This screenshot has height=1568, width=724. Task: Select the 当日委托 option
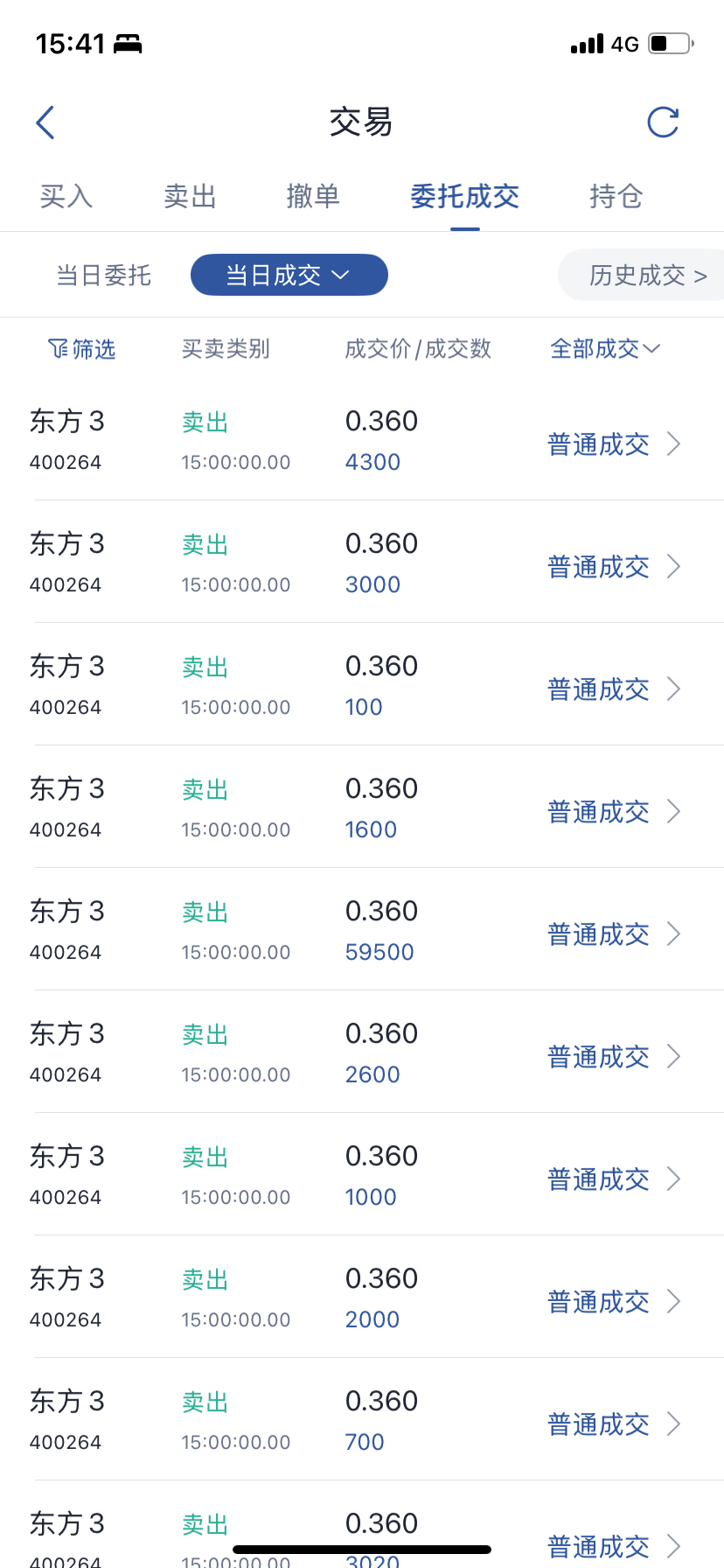[x=103, y=276]
